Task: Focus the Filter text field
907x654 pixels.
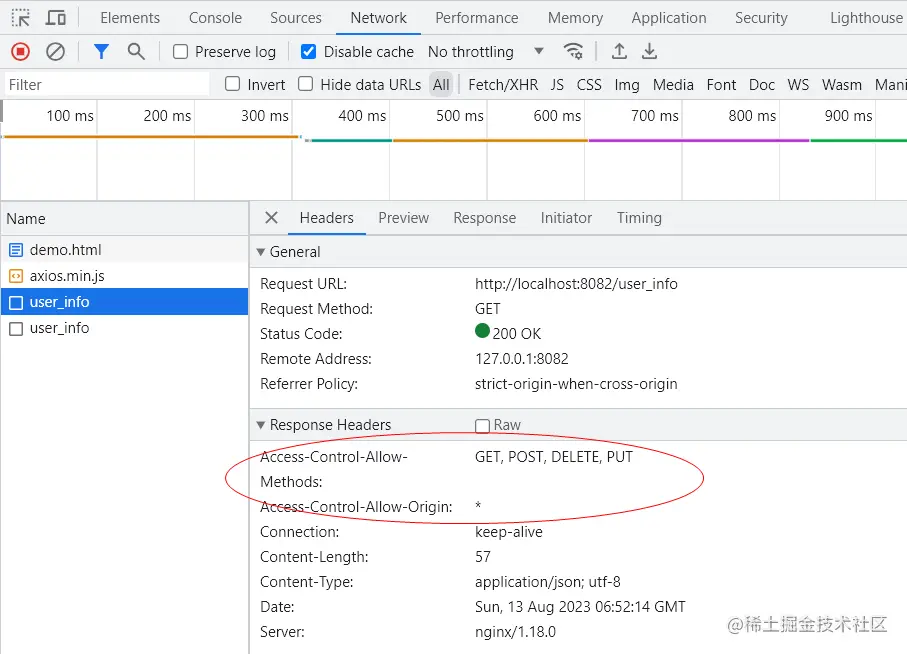Action: 107,85
